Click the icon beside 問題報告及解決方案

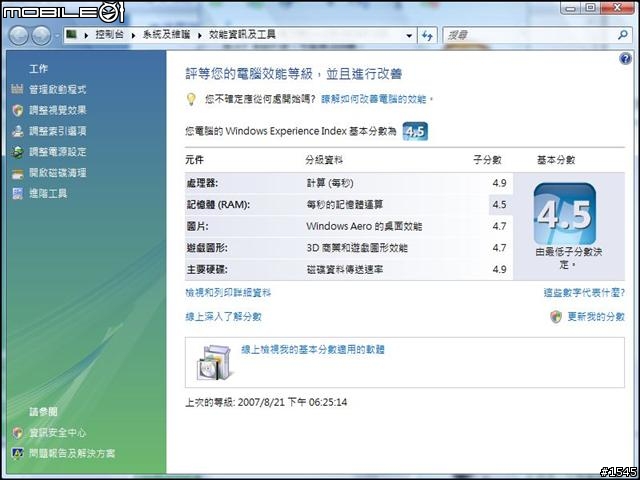click(17, 453)
